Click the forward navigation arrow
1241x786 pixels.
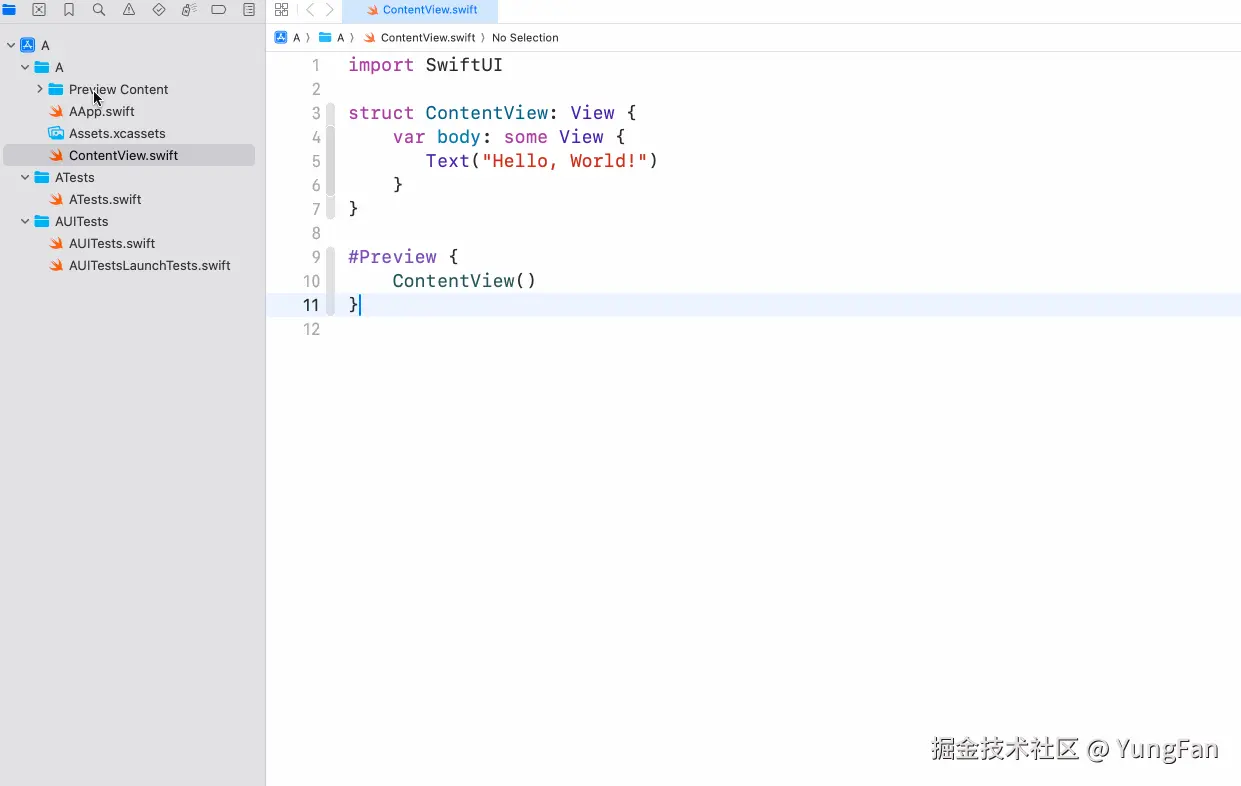[330, 9]
